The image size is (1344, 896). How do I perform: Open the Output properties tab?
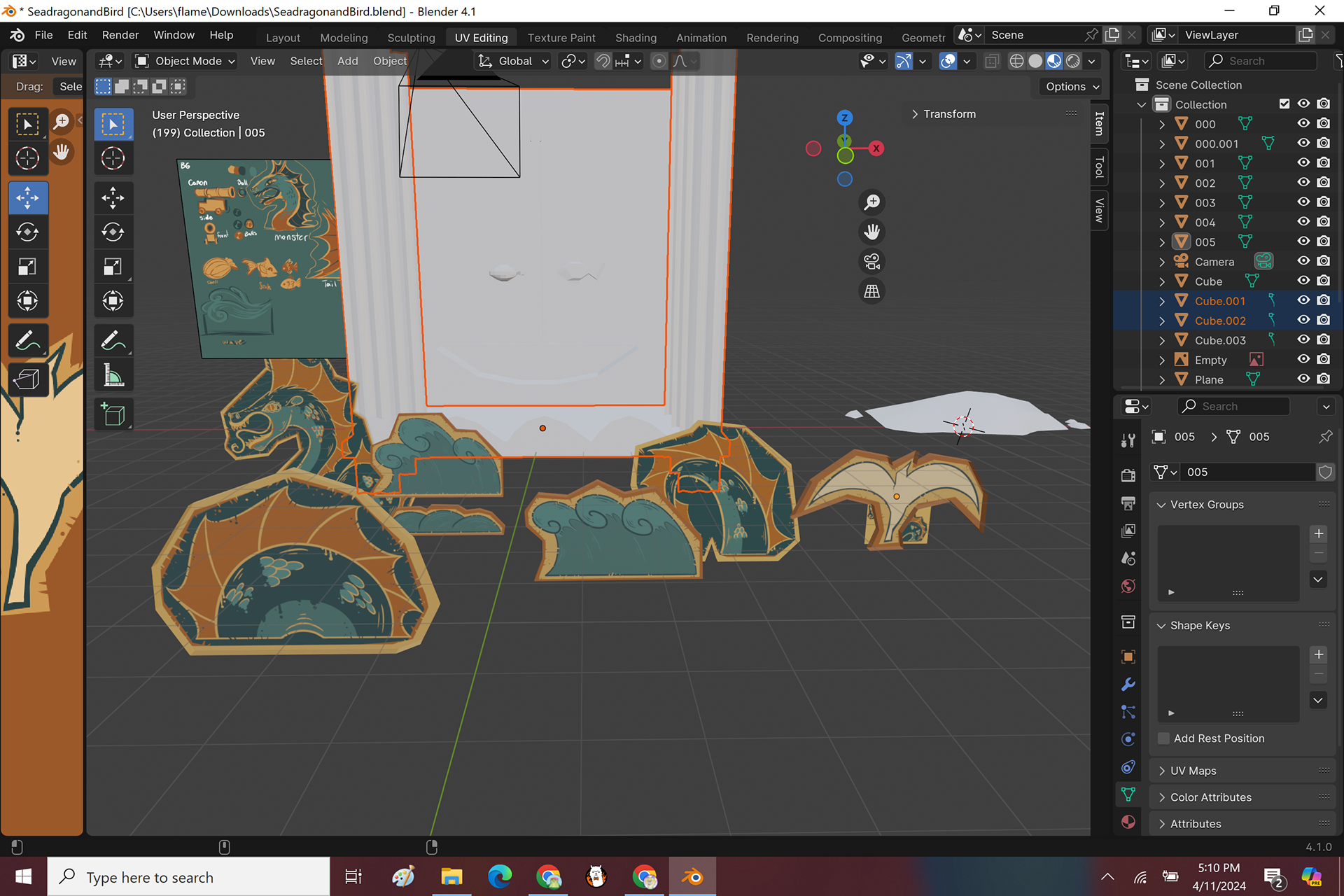(x=1128, y=503)
